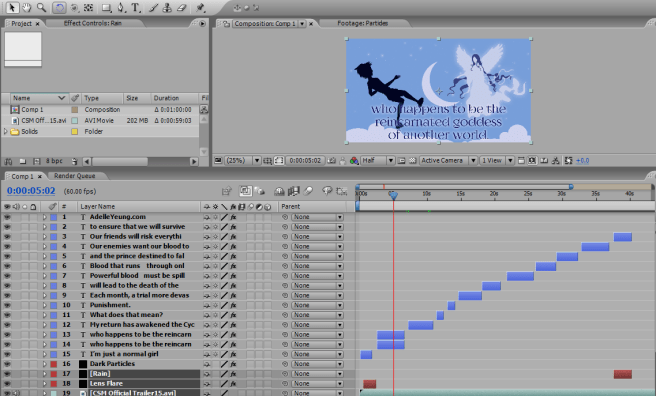The height and width of the screenshot is (396, 656).
Task: Toggle the transparency grid button
Action: (x=413, y=161)
